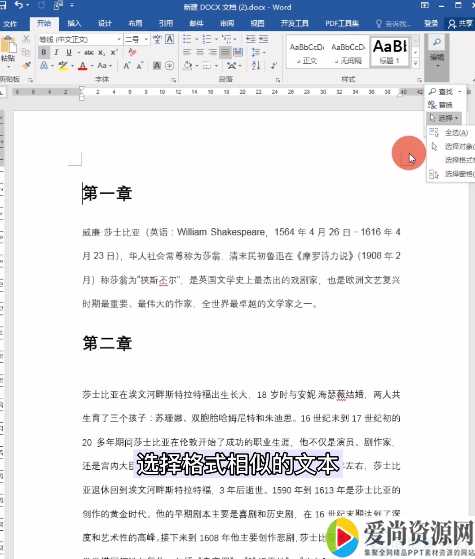The width and height of the screenshot is (475, 559).
Task: Click the Shading paint bucket icon
Action: tap(188, 66)
